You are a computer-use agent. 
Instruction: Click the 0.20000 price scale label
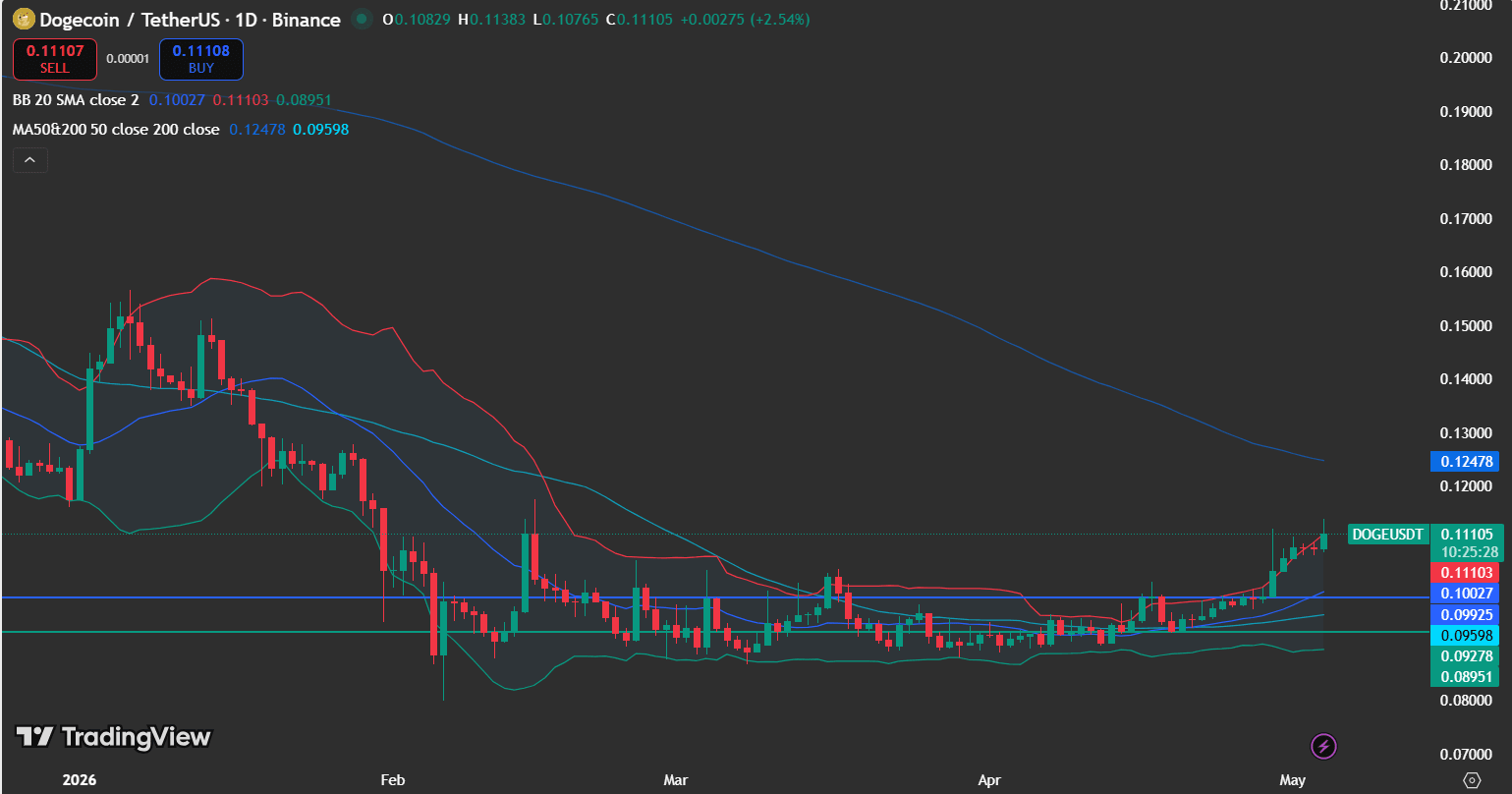[1467, 58]
